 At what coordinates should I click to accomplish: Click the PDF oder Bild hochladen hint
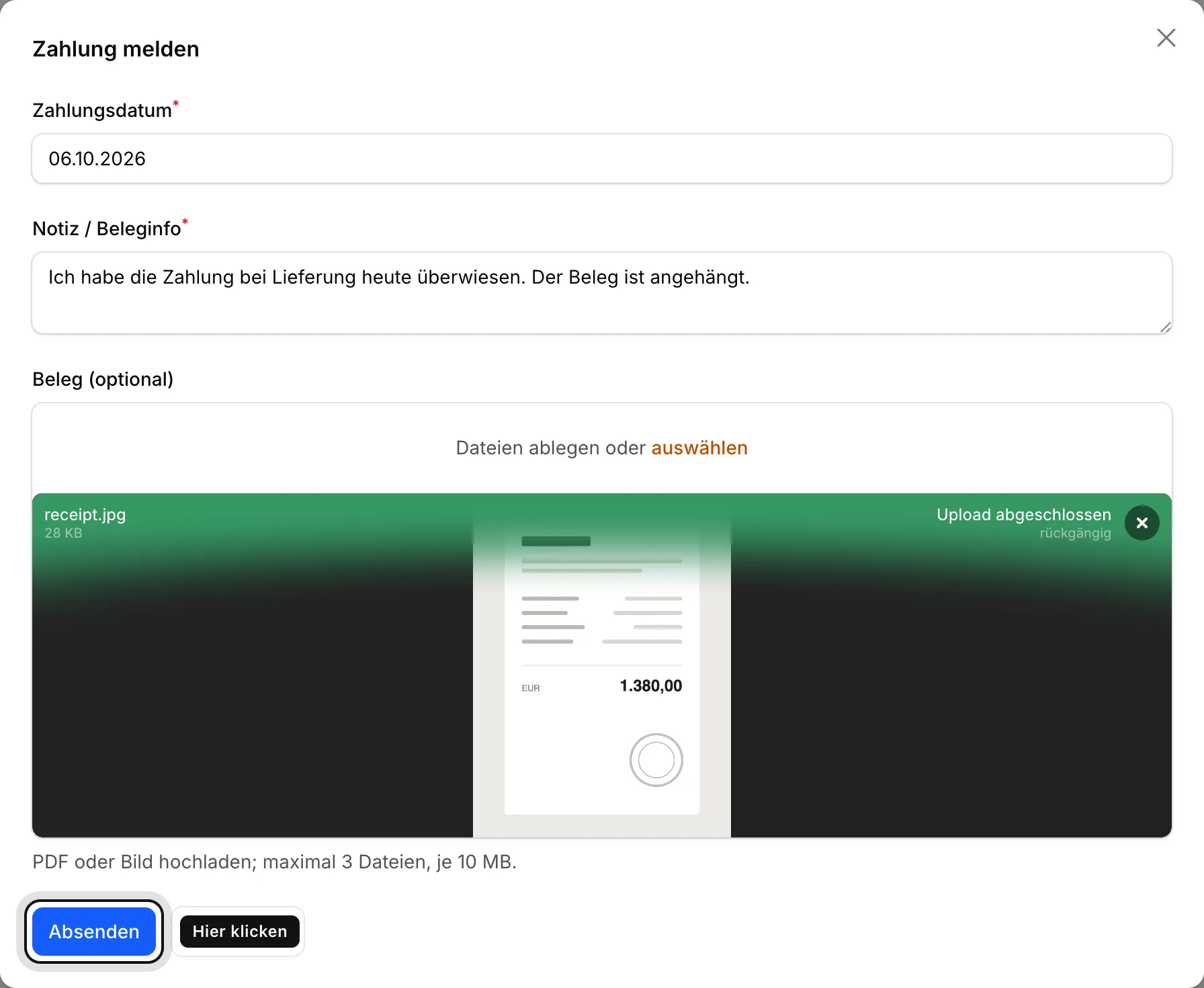(x=274, y=862)
